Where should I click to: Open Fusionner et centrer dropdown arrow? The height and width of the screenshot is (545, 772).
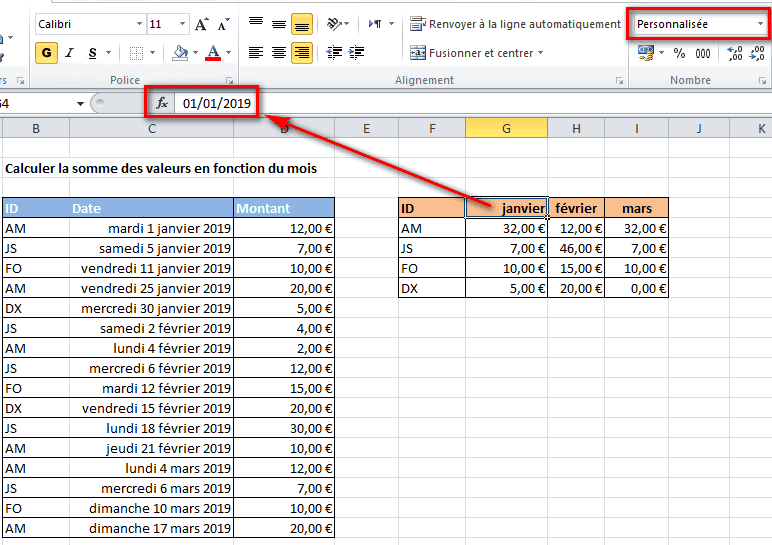click(x=541, y=53)
